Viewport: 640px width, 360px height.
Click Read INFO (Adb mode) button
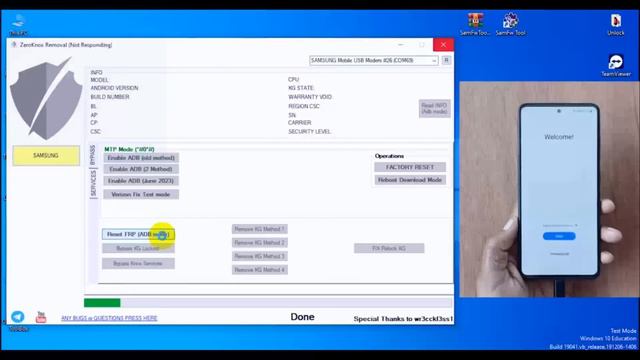pos(434,109)
